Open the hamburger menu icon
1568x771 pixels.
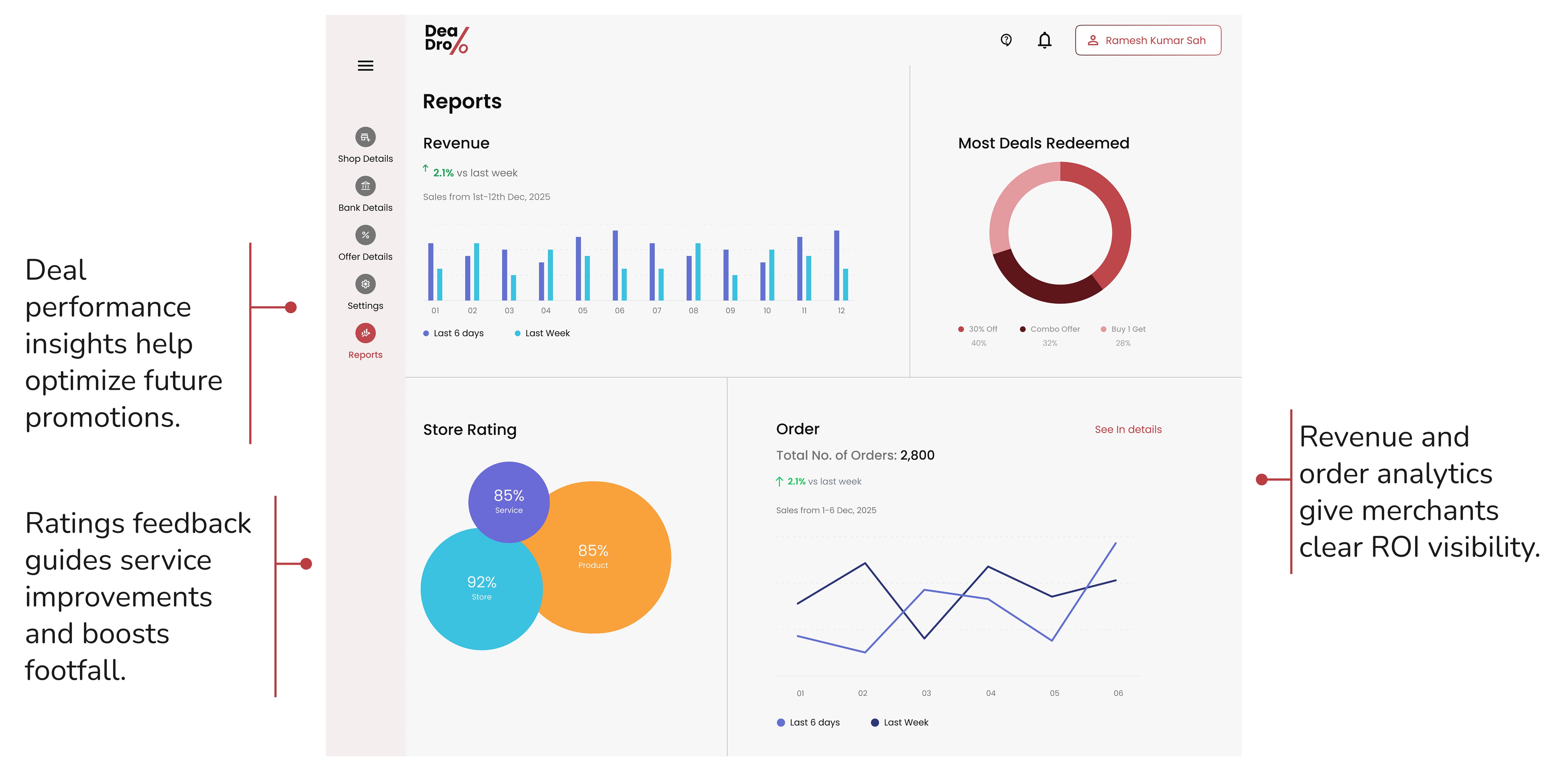(365, 66)
